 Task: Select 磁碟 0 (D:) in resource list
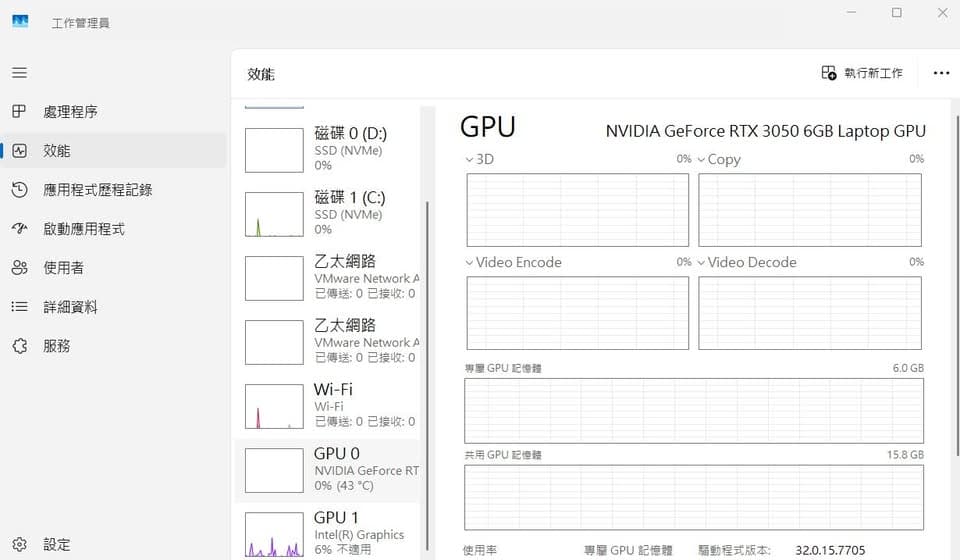pyautogui.click(x=328, y=150)
